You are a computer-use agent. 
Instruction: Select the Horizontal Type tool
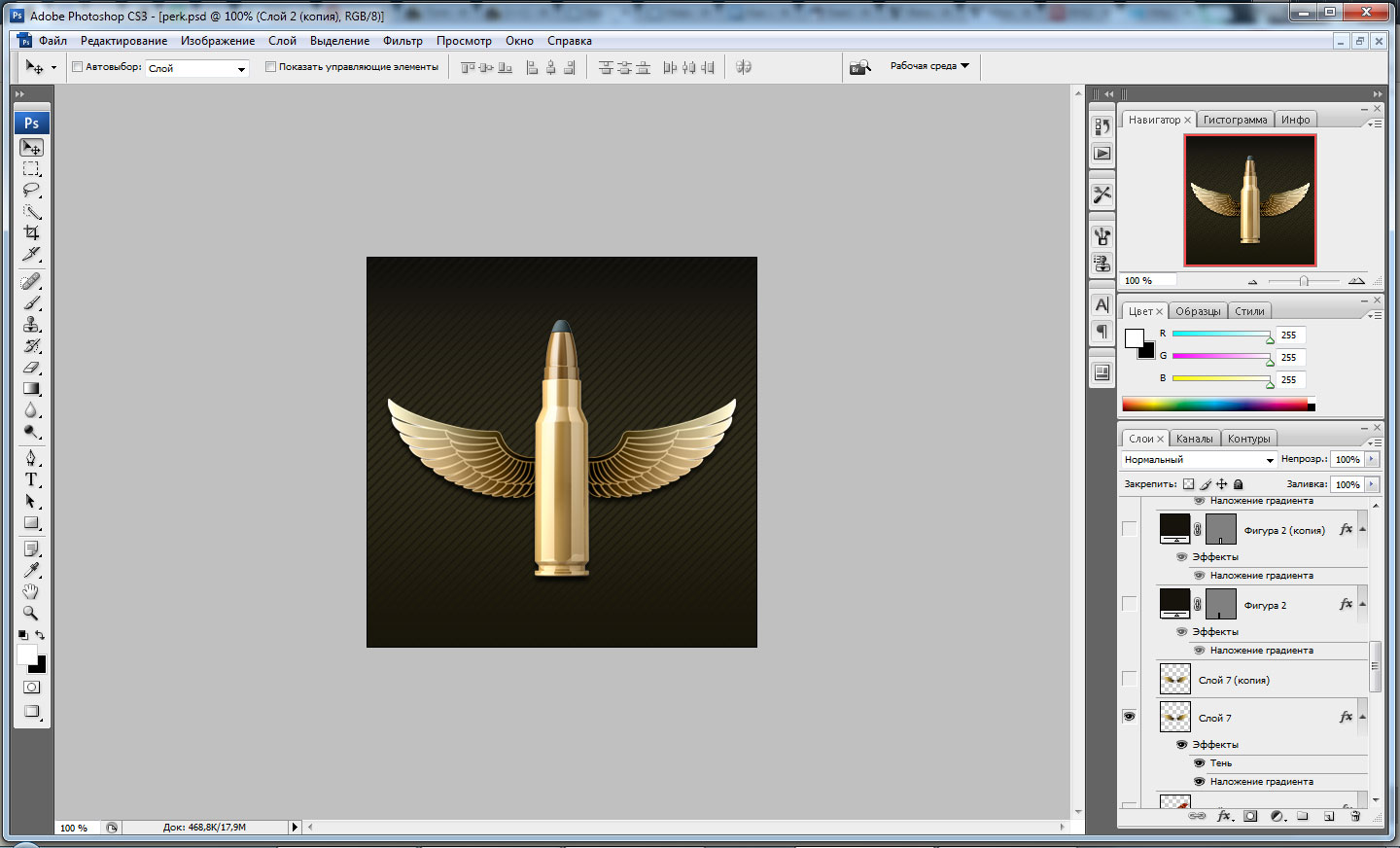[x=32, y=479]
